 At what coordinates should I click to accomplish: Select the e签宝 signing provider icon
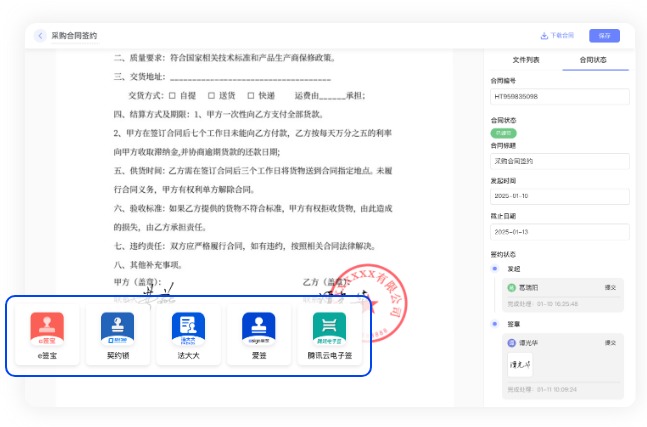pyautogui.click(x=47, y=329)
